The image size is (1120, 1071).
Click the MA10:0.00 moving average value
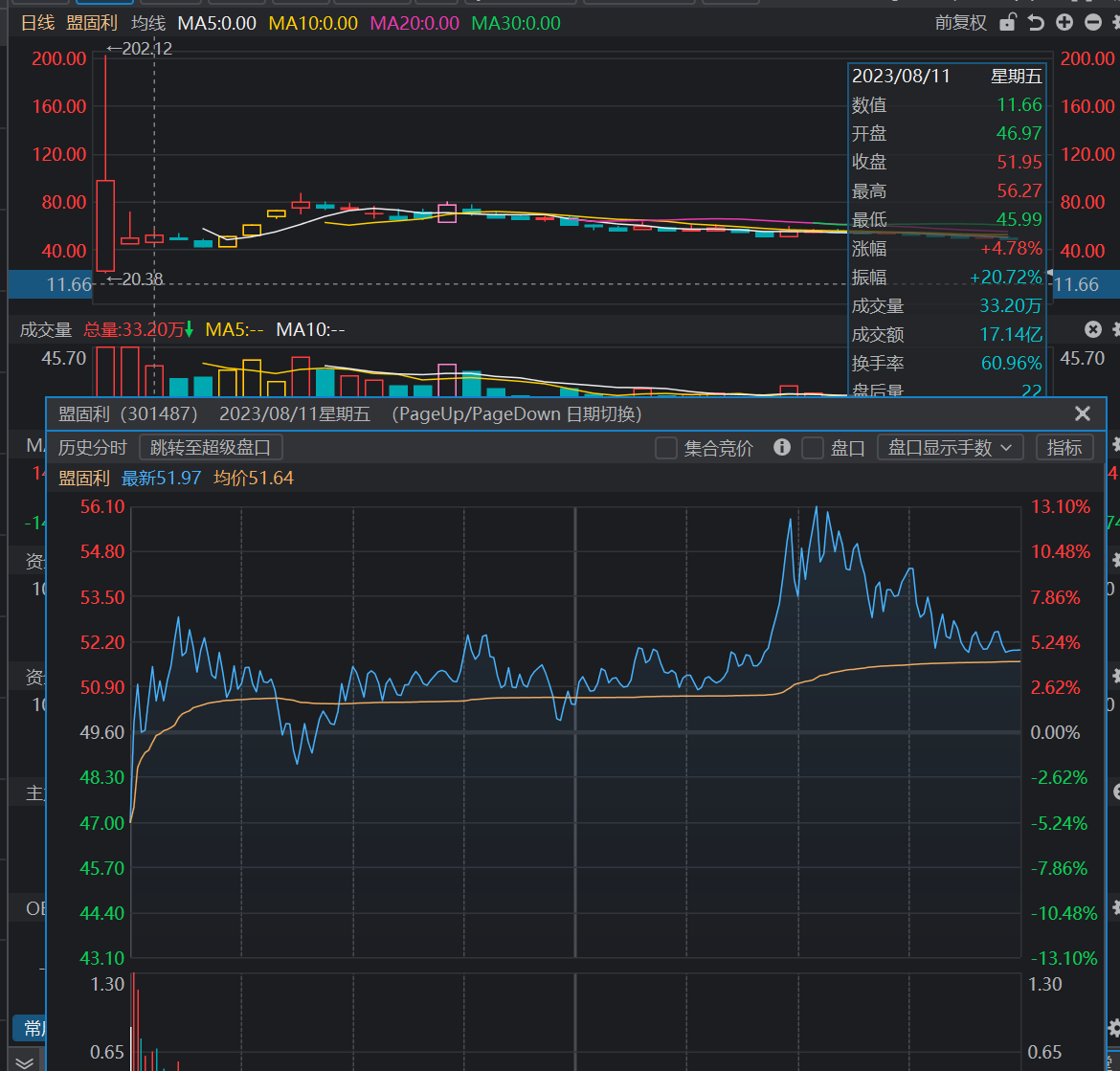(313, 23)
